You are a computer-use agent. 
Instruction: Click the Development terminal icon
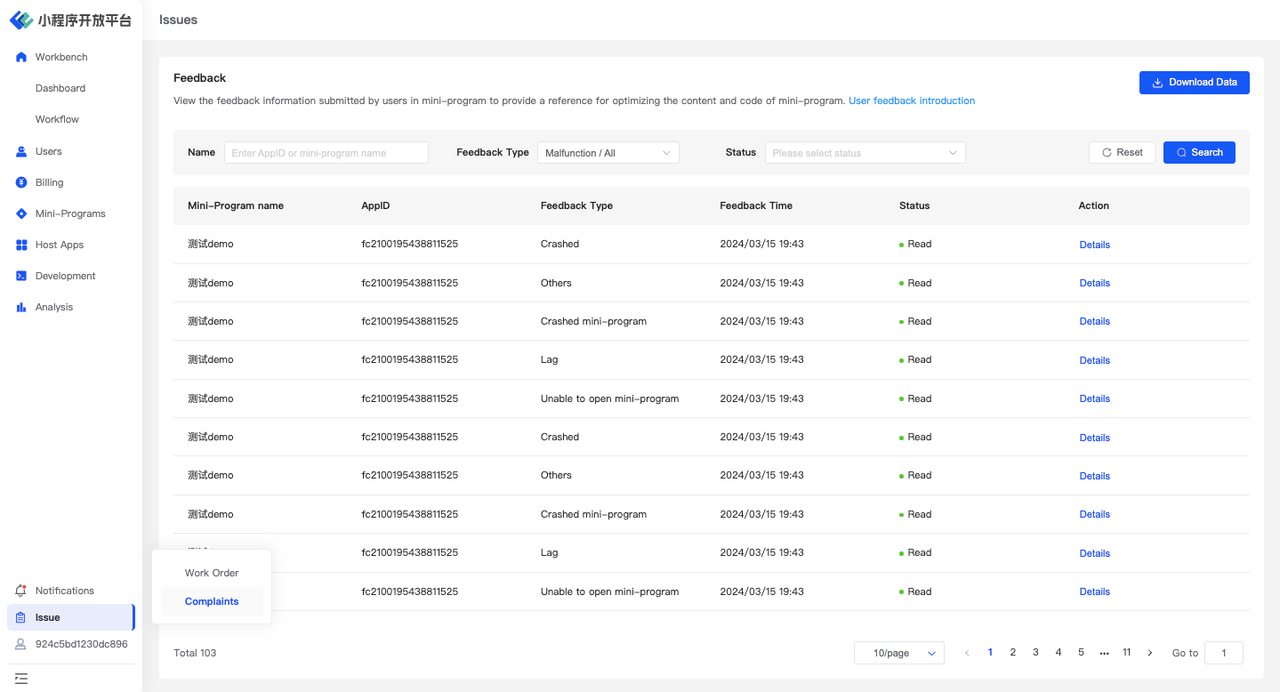21,276
